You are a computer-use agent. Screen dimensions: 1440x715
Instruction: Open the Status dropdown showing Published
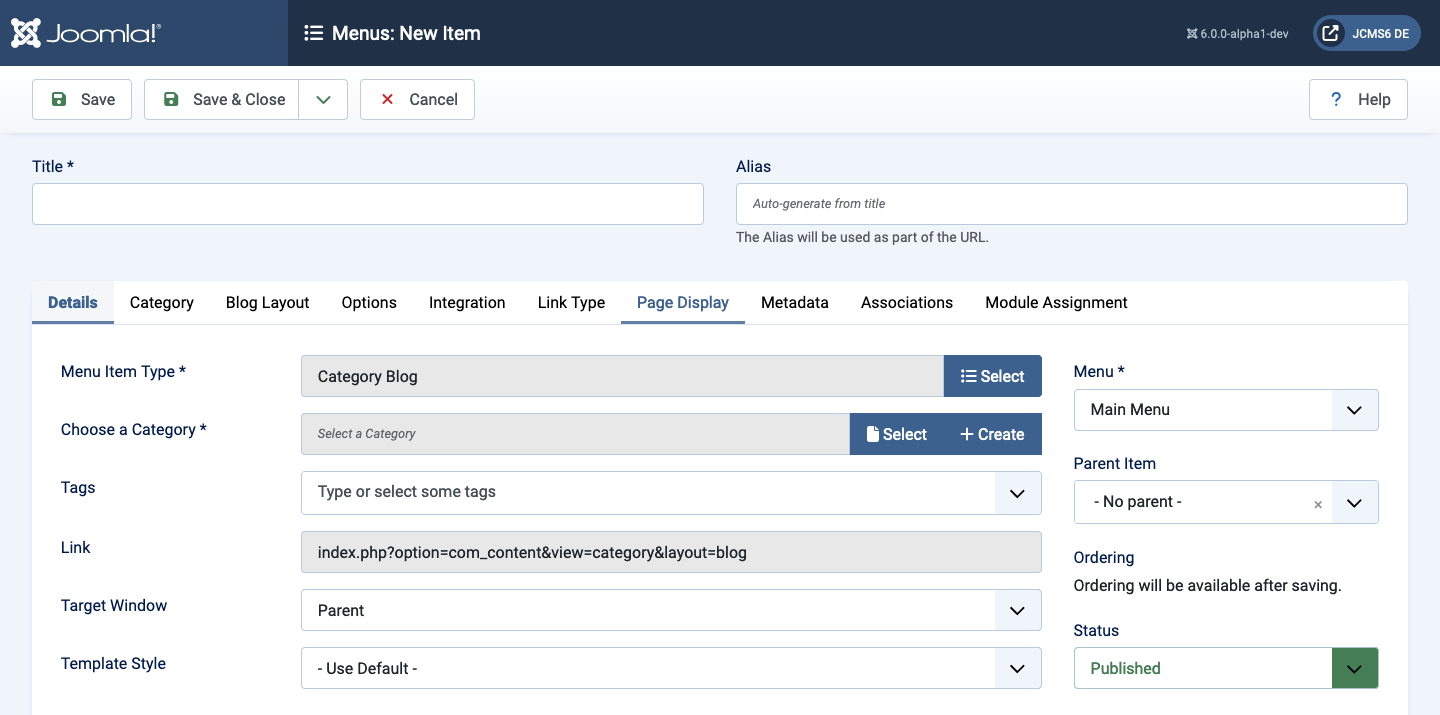1226,668
